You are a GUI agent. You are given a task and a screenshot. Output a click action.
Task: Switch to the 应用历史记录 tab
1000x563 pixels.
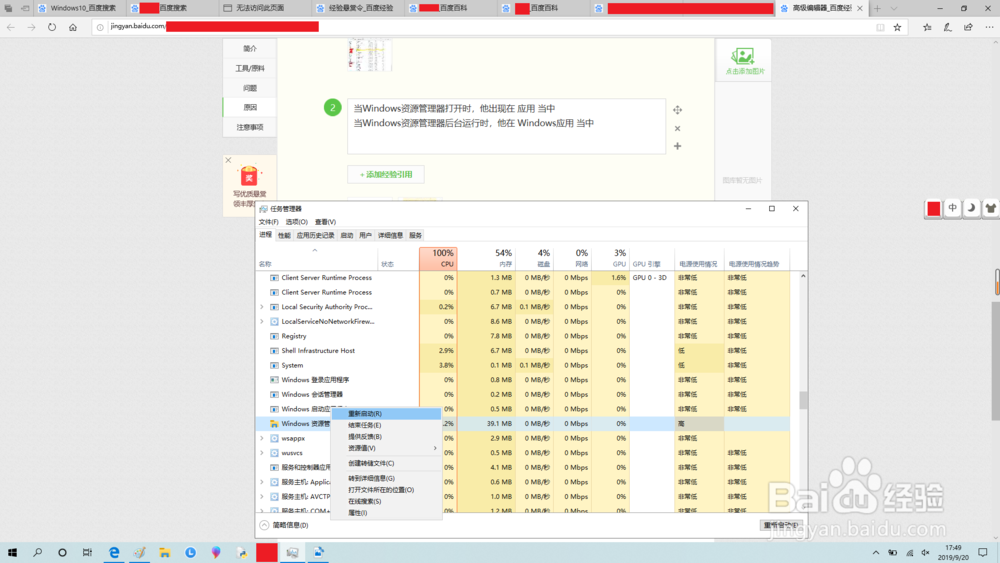tap(315, 235)
